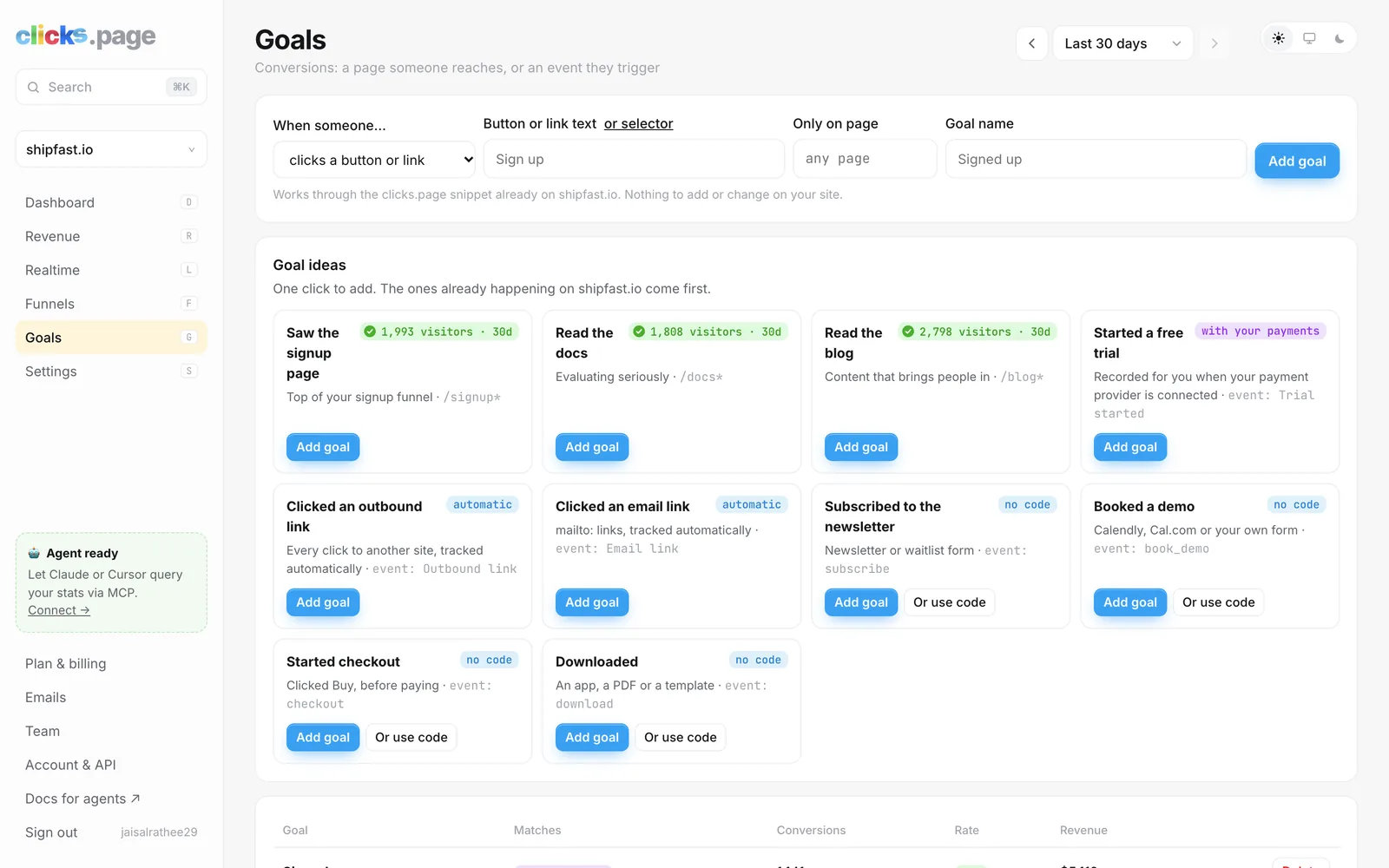The width and height of the screenshot is (1389, 868).
Task: Click the 2,798 visitors badge
Action: (x=977, y=332)
